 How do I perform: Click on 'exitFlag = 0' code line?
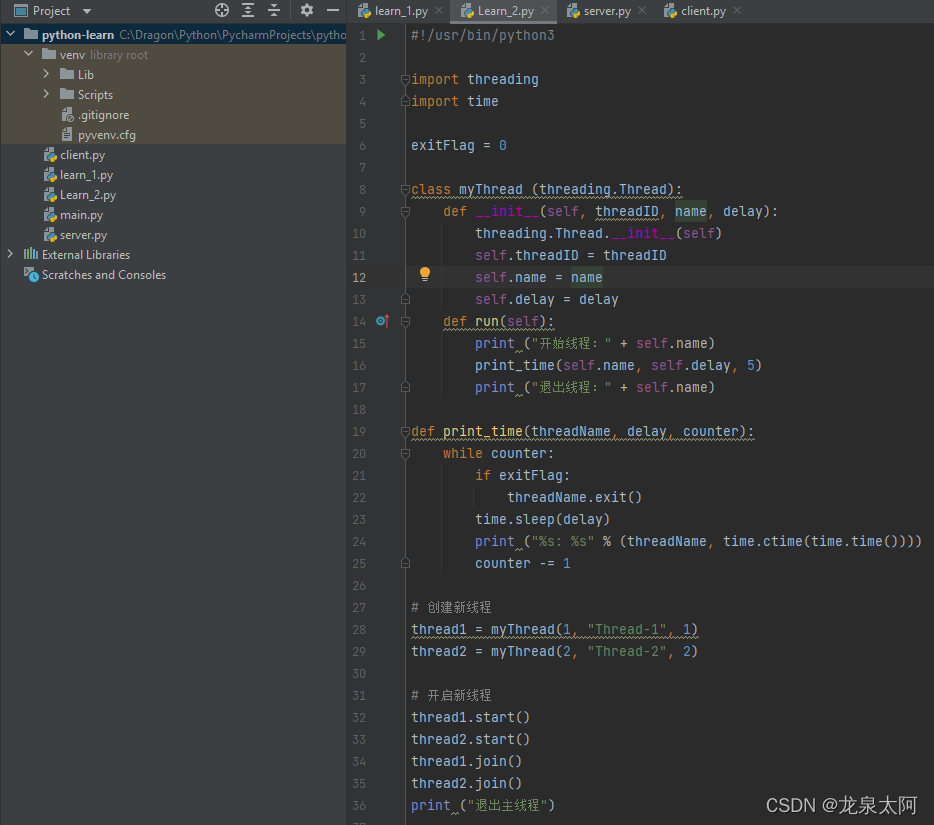459,145
